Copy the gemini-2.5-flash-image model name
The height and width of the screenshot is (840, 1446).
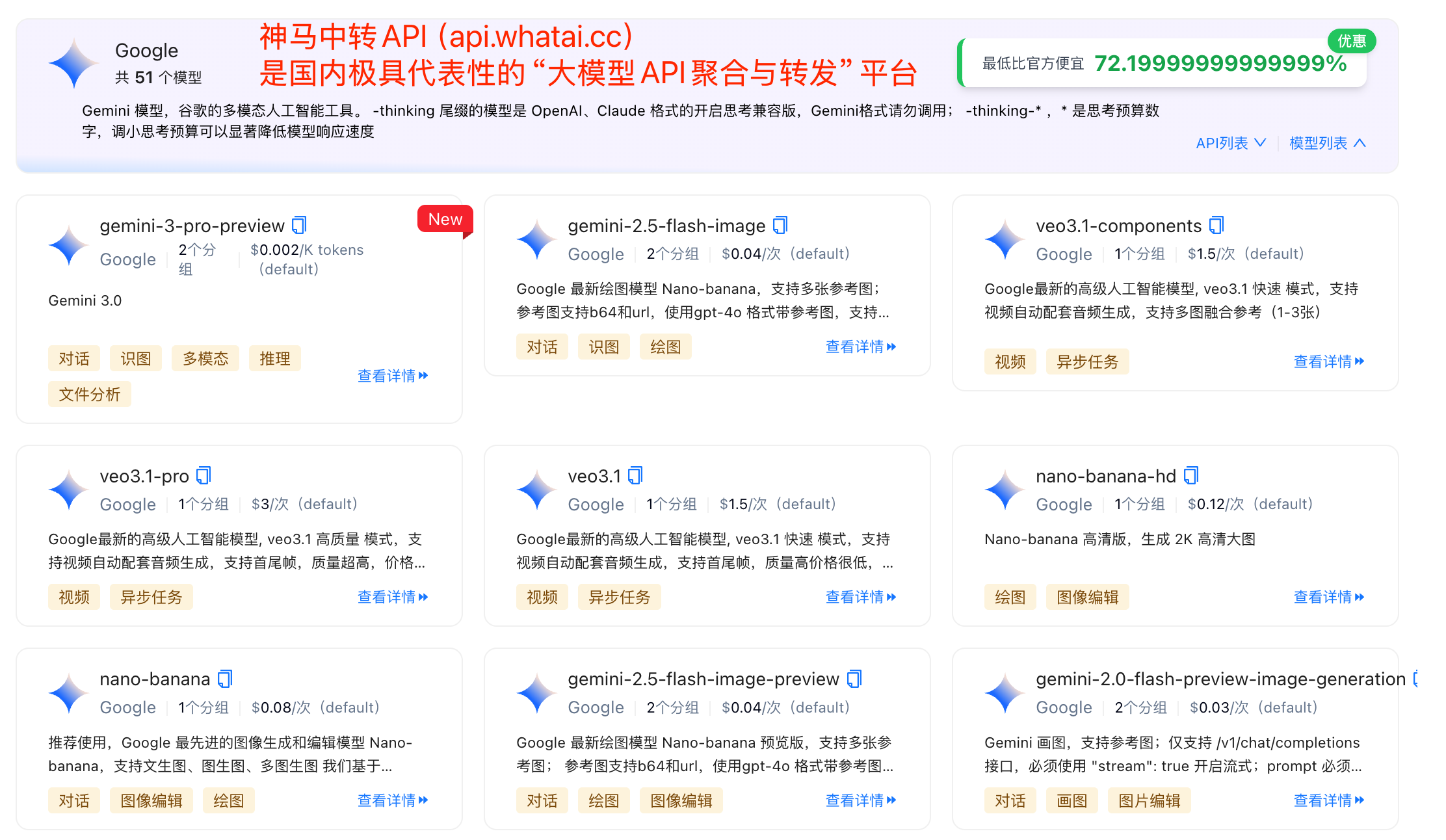[780, 226]
